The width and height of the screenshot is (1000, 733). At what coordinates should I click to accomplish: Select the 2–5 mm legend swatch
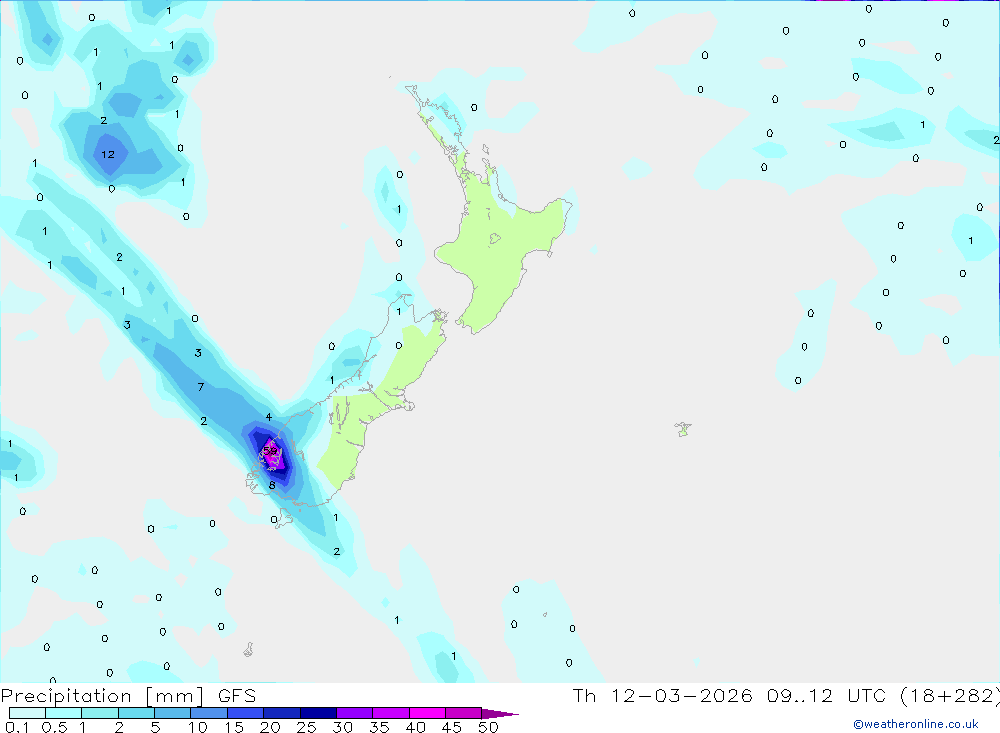coord(136,714)
